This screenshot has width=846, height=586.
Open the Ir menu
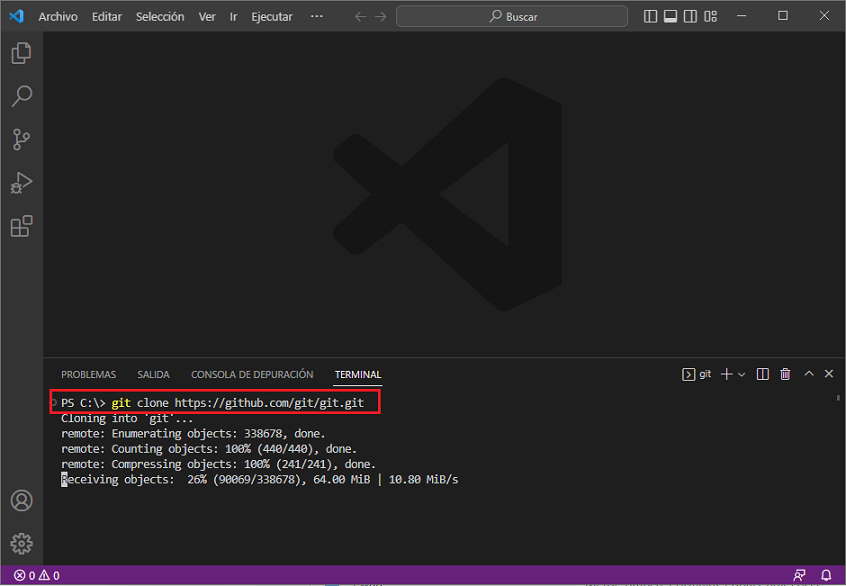[233, 17]
